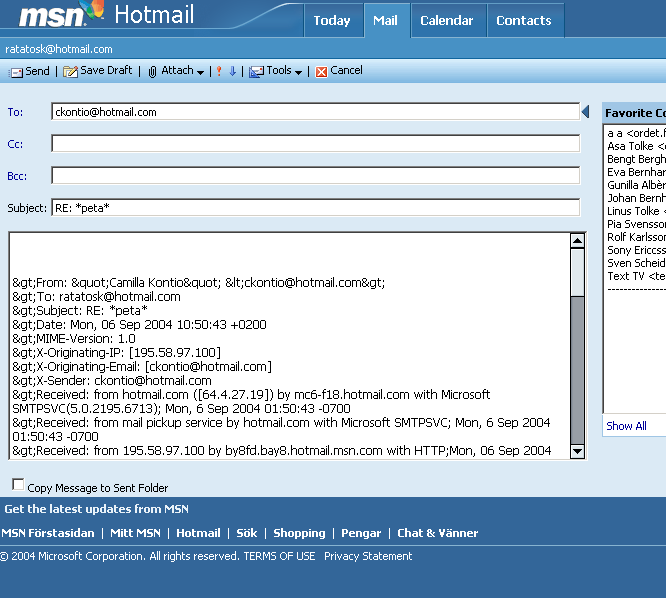Open Mitt MSN footer link
666x598 pixels.
point(135,533)
